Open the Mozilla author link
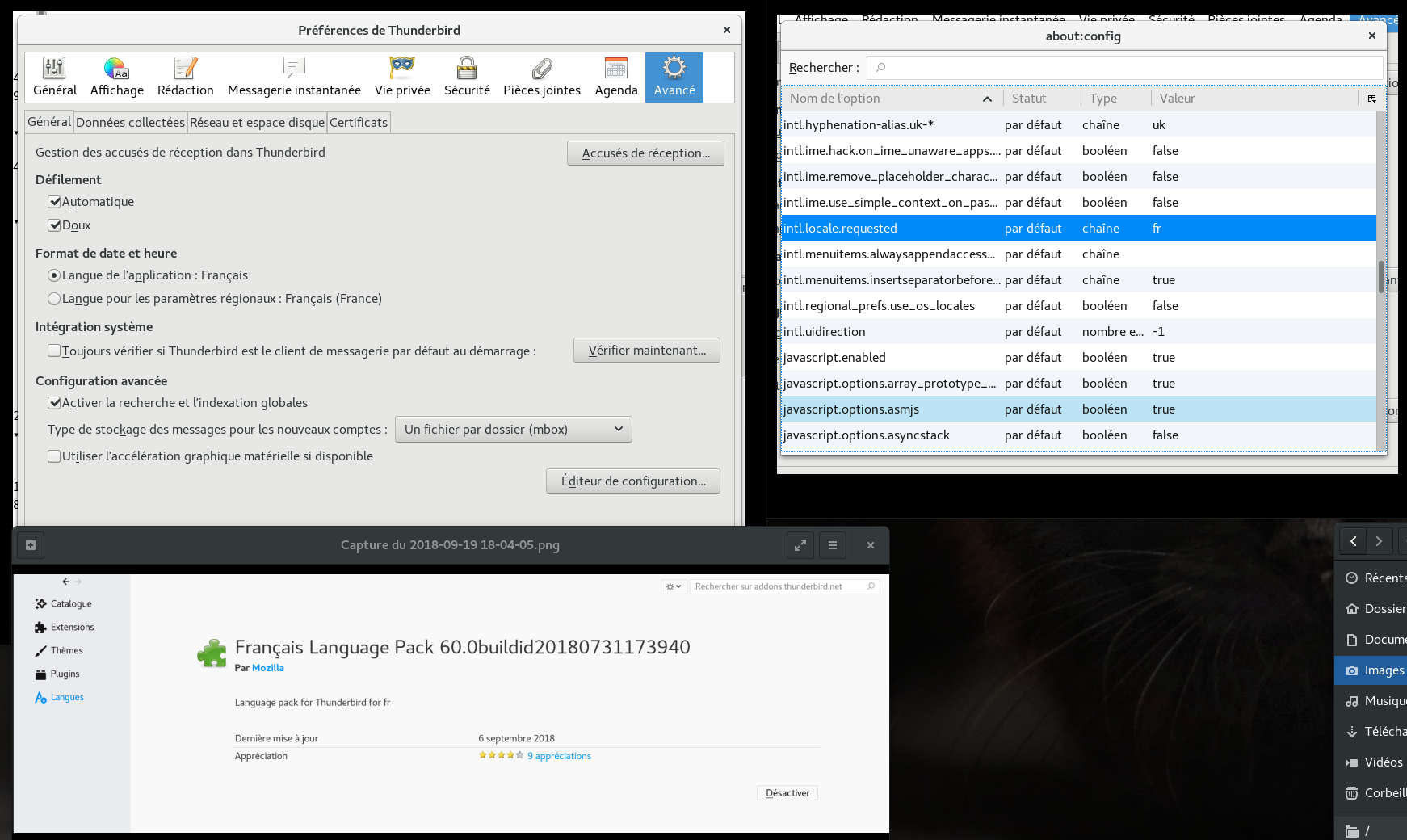The height and width of the screenshot is (840, 1407). 268,668
